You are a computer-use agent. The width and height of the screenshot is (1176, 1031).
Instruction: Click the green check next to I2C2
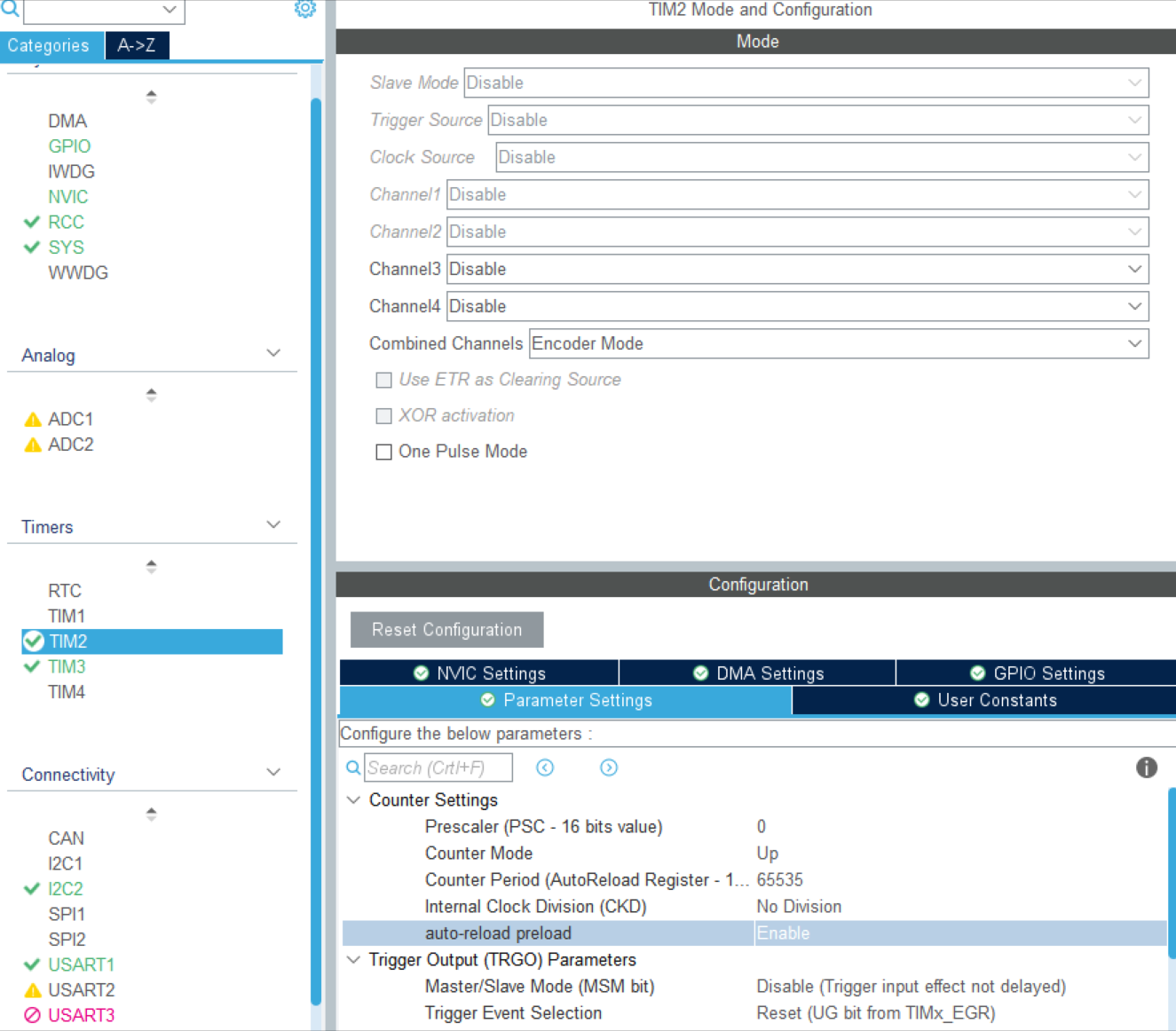(x=32, y=888)
